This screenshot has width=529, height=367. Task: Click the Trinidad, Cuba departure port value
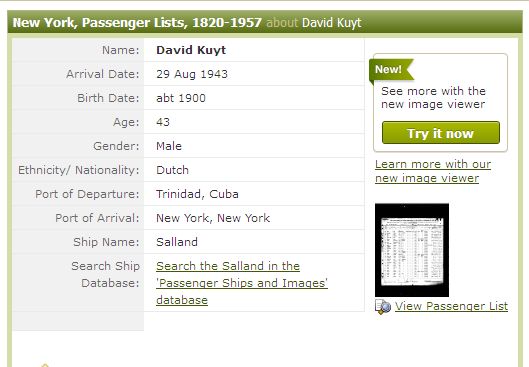(197, 194)
